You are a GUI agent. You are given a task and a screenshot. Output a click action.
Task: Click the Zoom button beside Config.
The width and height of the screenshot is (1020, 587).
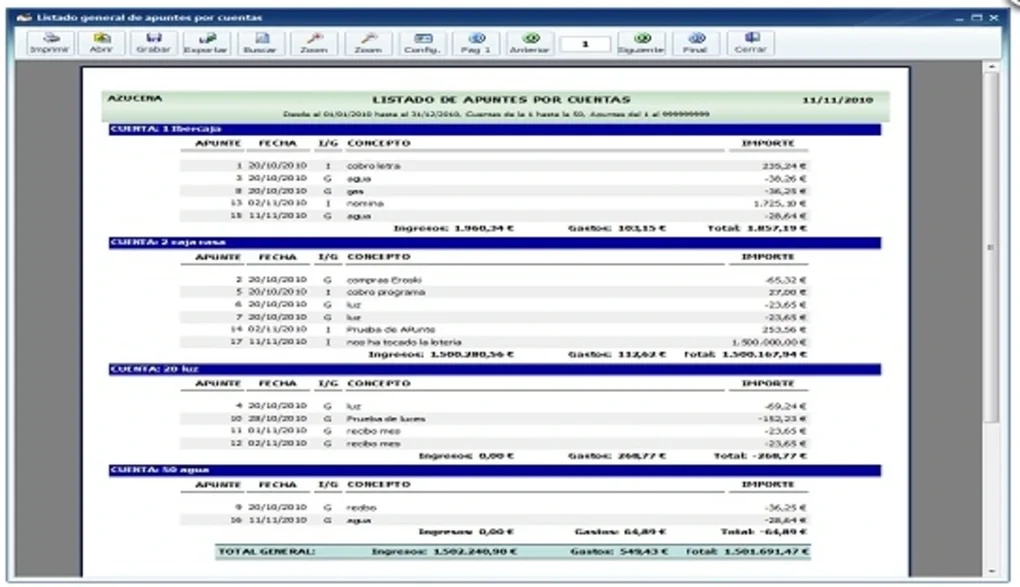(x=368, y=43)
